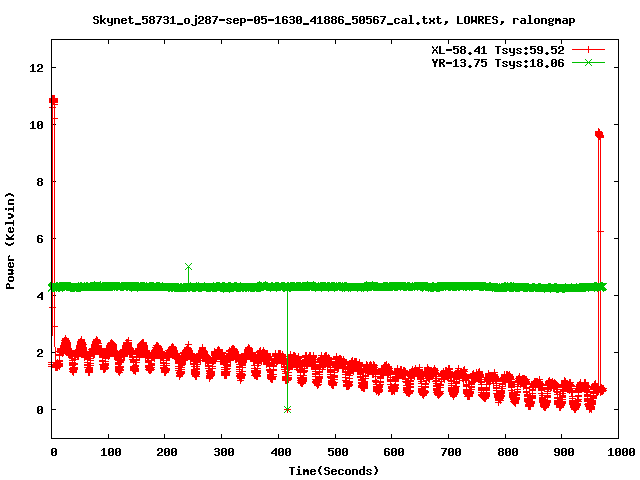Viewport: 640px width, 480px height.
Task: Click the x-axis tick label 300
Action: click(224, 452)
